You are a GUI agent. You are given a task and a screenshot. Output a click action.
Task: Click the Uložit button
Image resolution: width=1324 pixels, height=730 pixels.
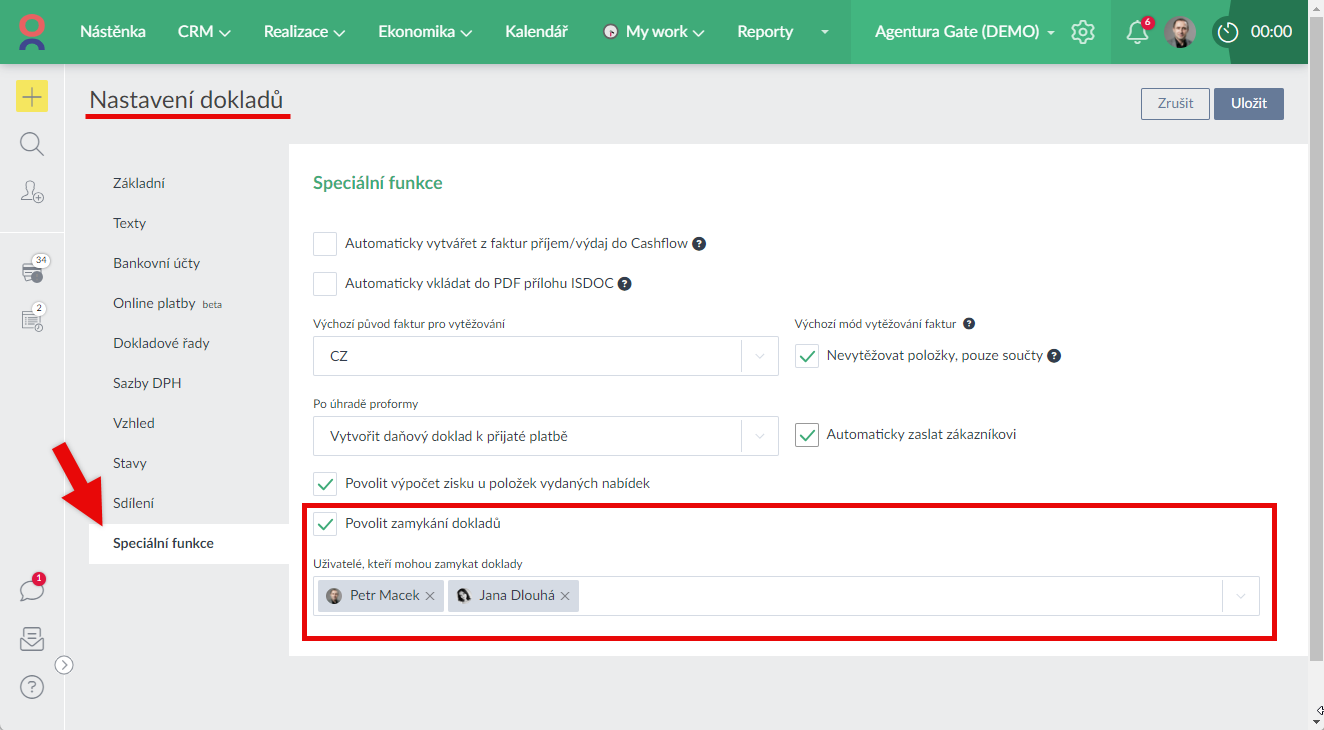pos(1248,104)
